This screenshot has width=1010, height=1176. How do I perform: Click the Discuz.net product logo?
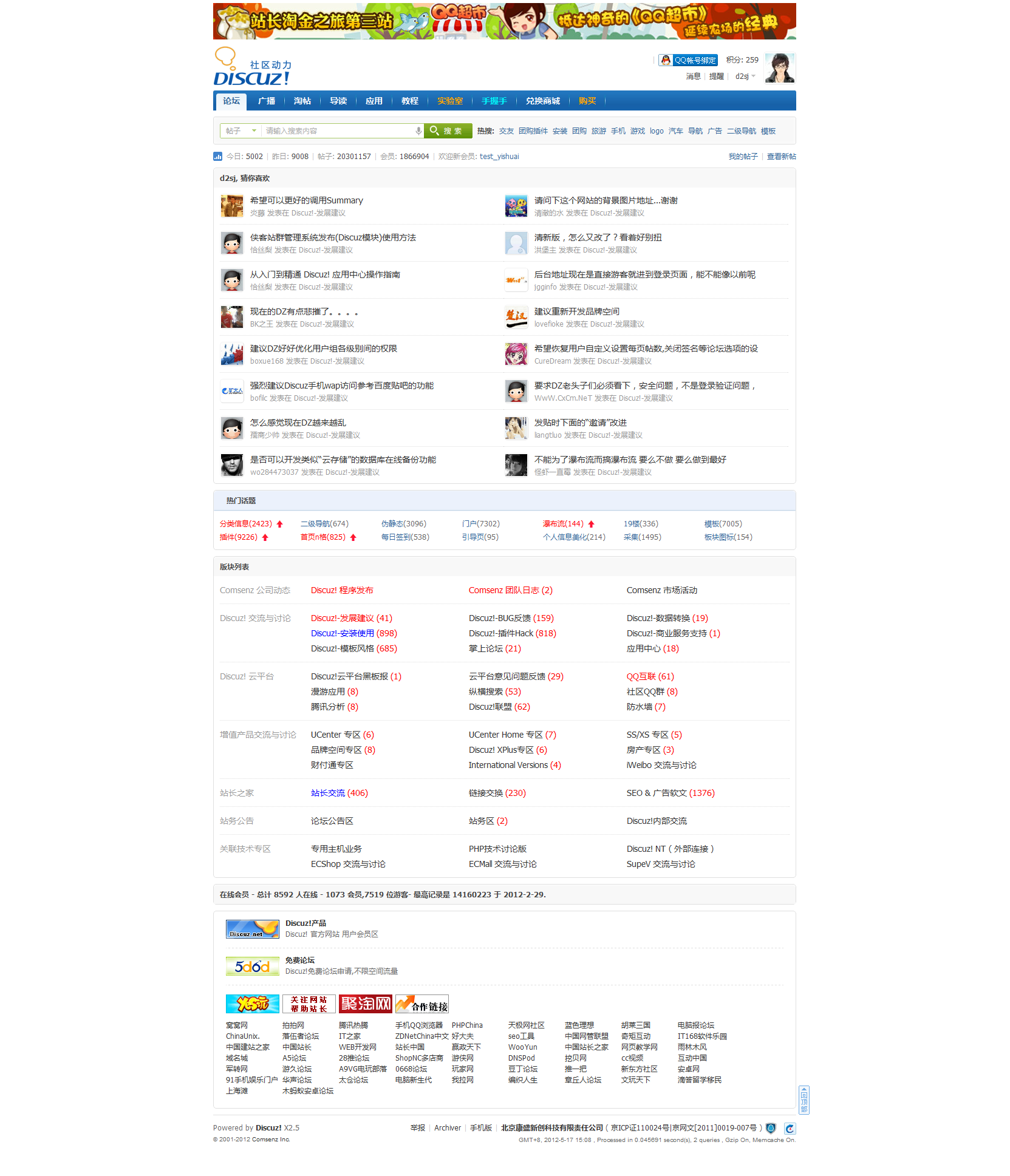click(252, 929)
